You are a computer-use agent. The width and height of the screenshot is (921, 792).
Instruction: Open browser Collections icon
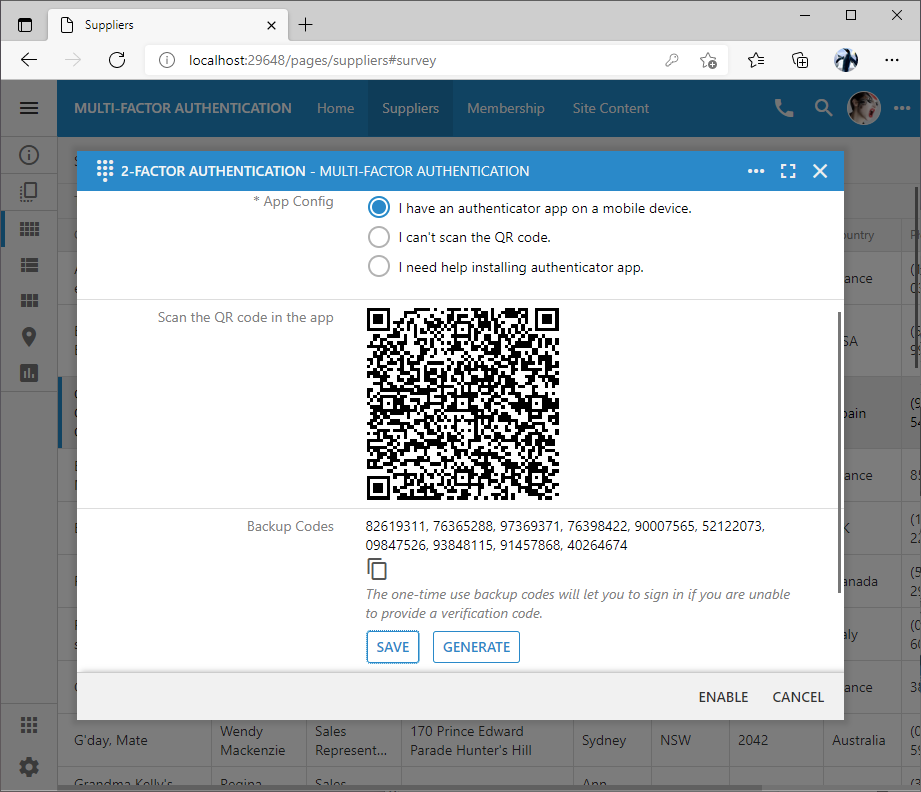tap(800, 60)
